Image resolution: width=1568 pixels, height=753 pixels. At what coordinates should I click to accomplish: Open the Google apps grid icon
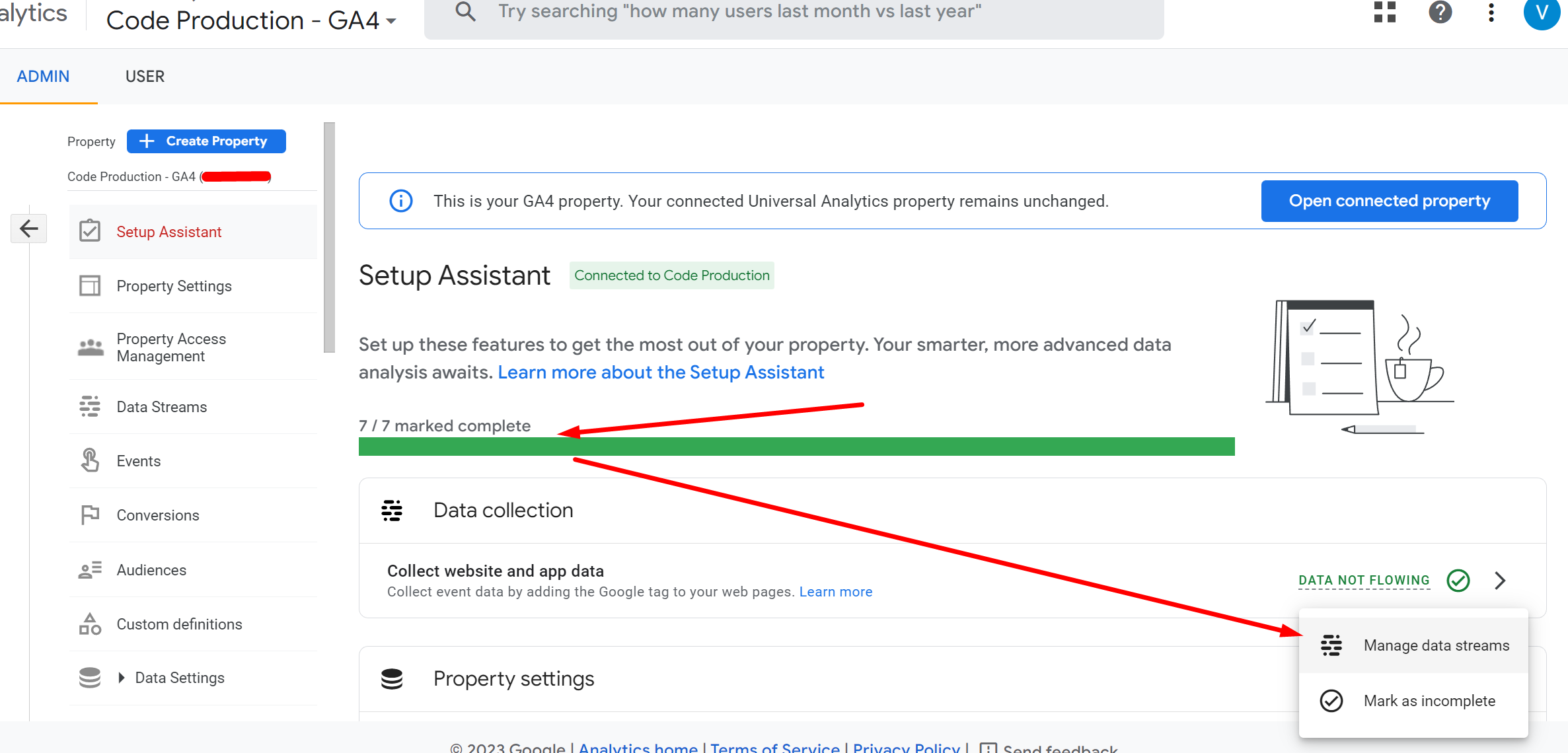click(x=1384, y=12)
